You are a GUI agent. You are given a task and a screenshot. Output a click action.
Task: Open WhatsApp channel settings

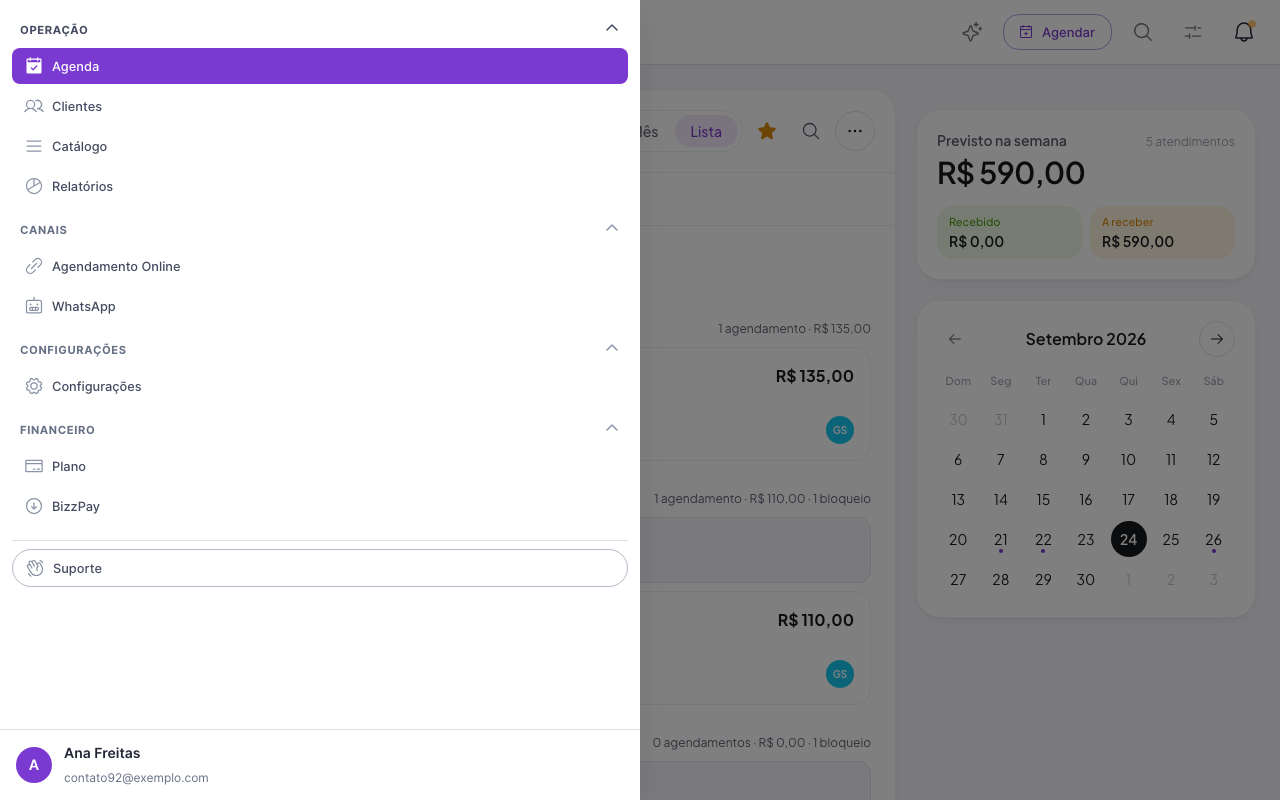pos(320,306)
